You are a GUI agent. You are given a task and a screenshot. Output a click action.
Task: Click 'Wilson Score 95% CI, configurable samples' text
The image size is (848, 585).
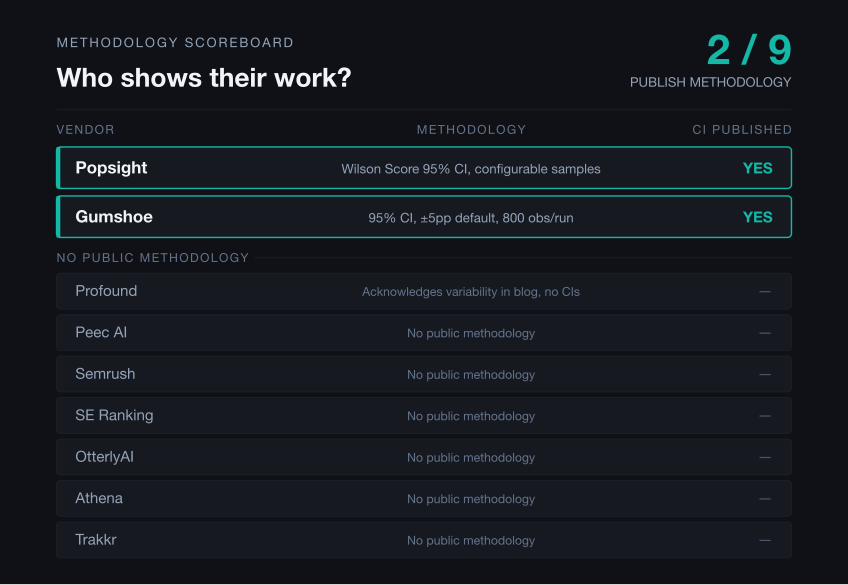pos(471,169)
